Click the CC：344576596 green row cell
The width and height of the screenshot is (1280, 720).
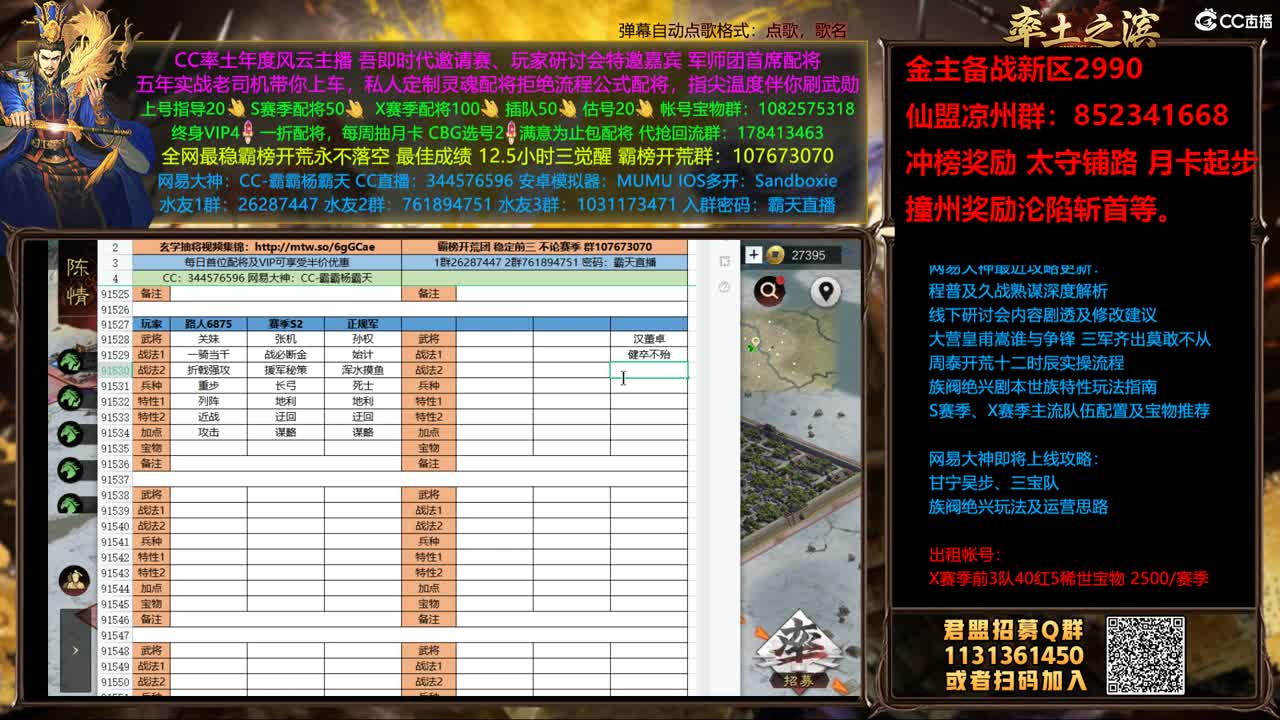click(x=267, y=278)
